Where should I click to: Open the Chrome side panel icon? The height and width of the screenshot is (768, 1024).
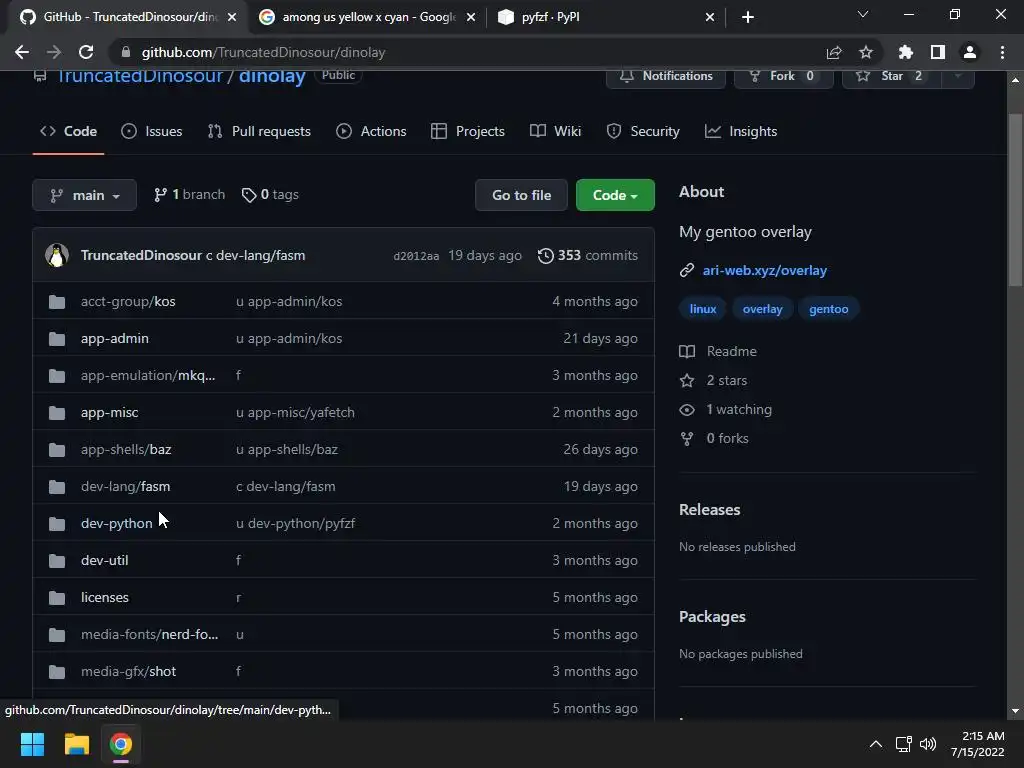(938, 52)
